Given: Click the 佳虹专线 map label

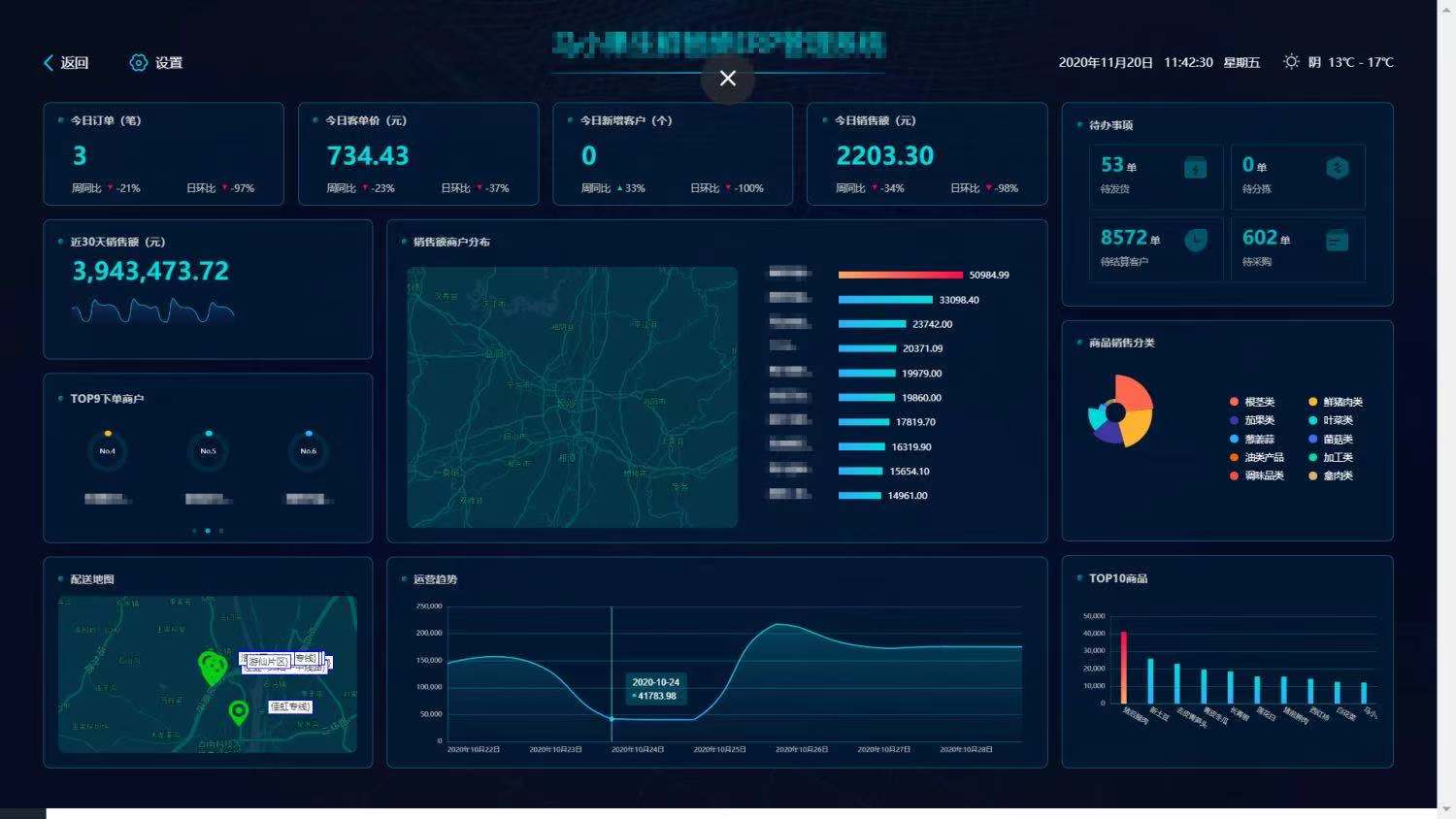Looking at the screenshot, I should point(290,706).
